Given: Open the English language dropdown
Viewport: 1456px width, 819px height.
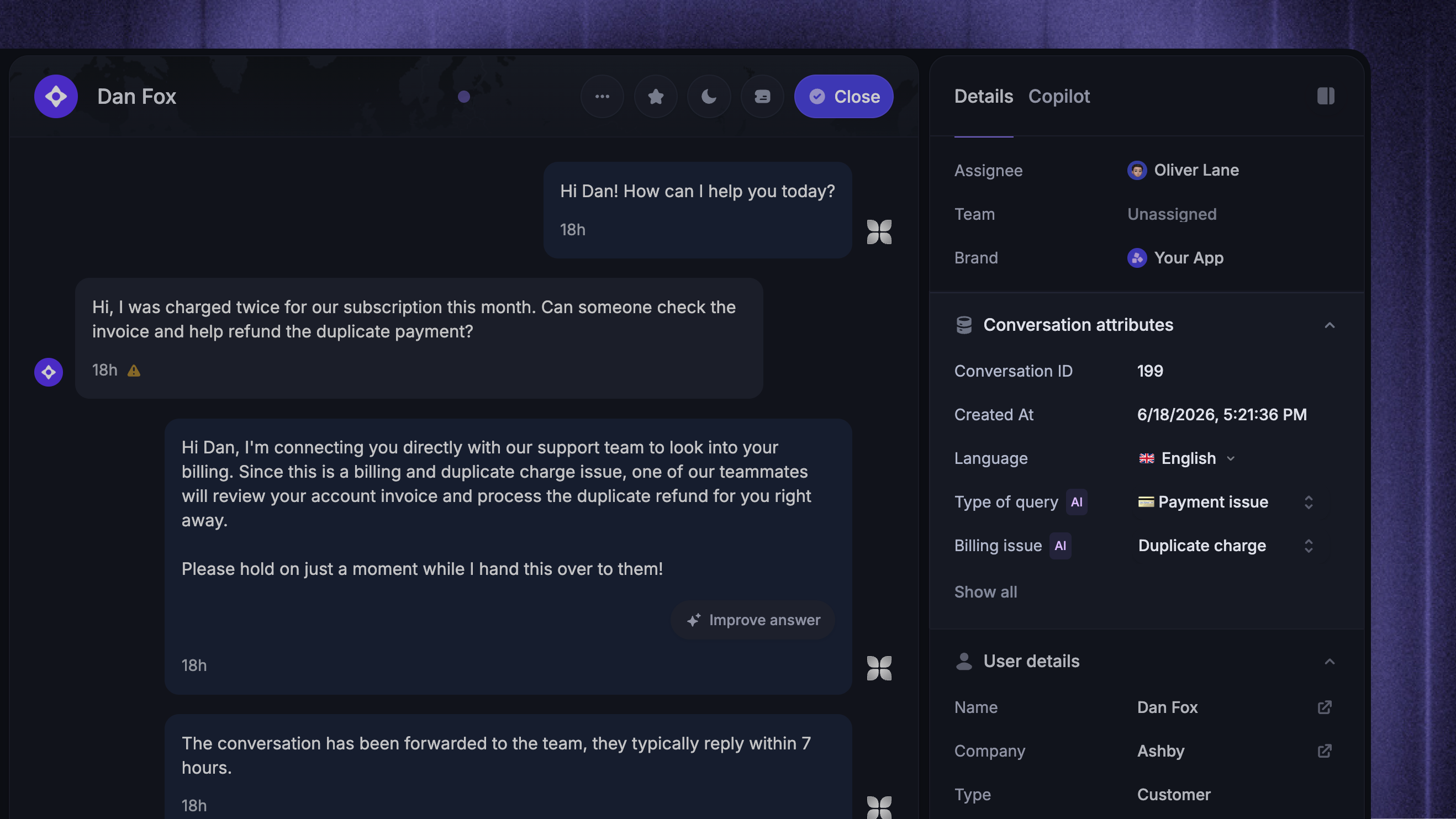Looking at the screenshot, I should (1186, 458).
